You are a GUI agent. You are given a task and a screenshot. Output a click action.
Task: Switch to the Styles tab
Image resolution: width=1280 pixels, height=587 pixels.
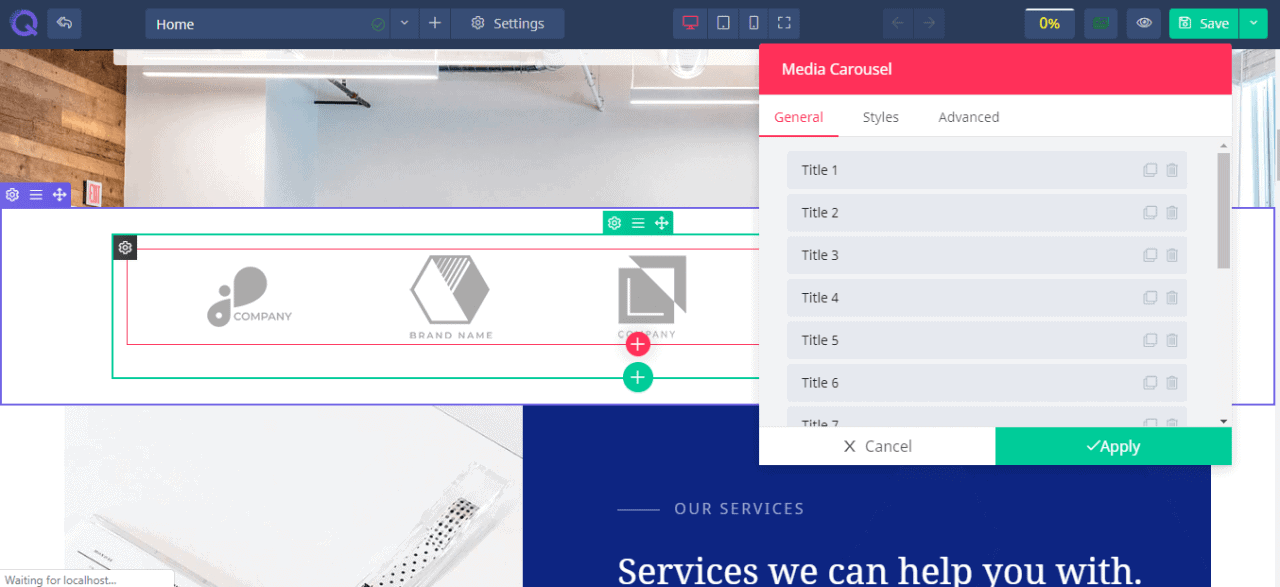point(880,117)
